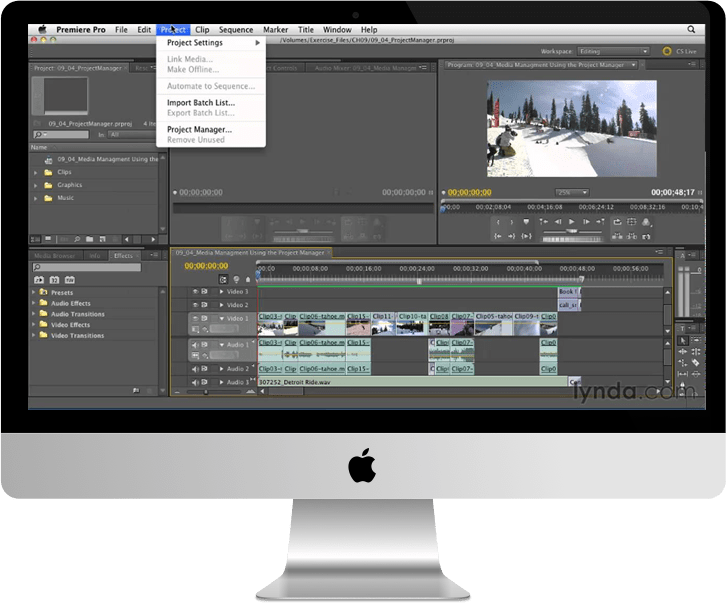This screenshot has height=603, width=726.
Task: Filter effects by YUV icon
Action: [x=69, y=280]
